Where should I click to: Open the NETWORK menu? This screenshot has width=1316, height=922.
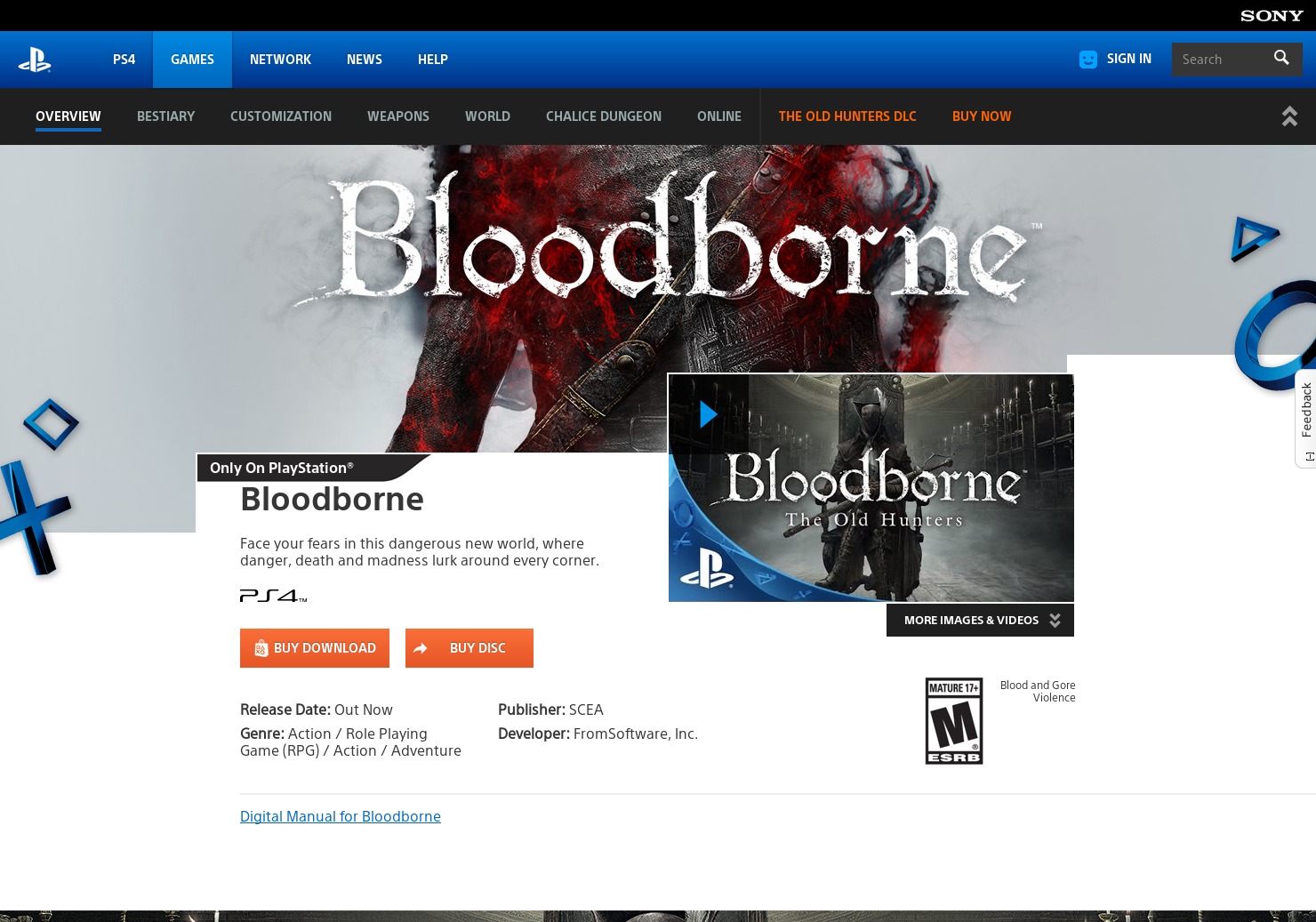[280, 60]
